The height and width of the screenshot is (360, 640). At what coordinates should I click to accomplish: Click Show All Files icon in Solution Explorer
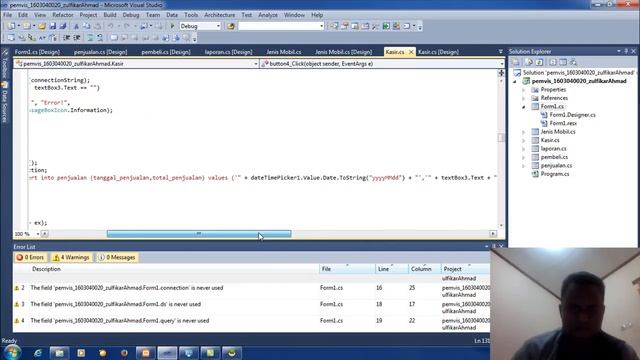tap(529, 62)
